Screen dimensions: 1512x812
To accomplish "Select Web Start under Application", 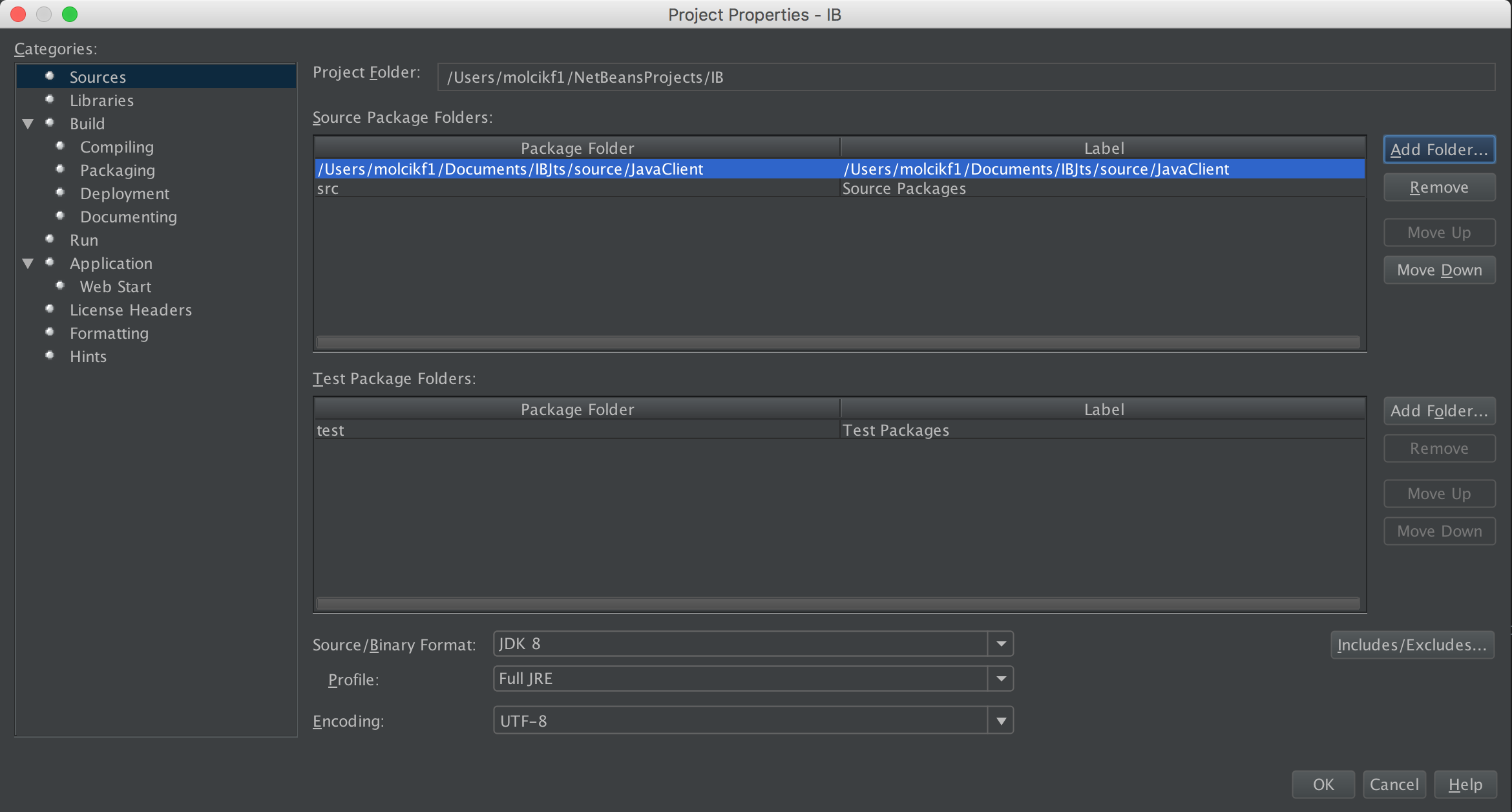I will pos(115,286).
